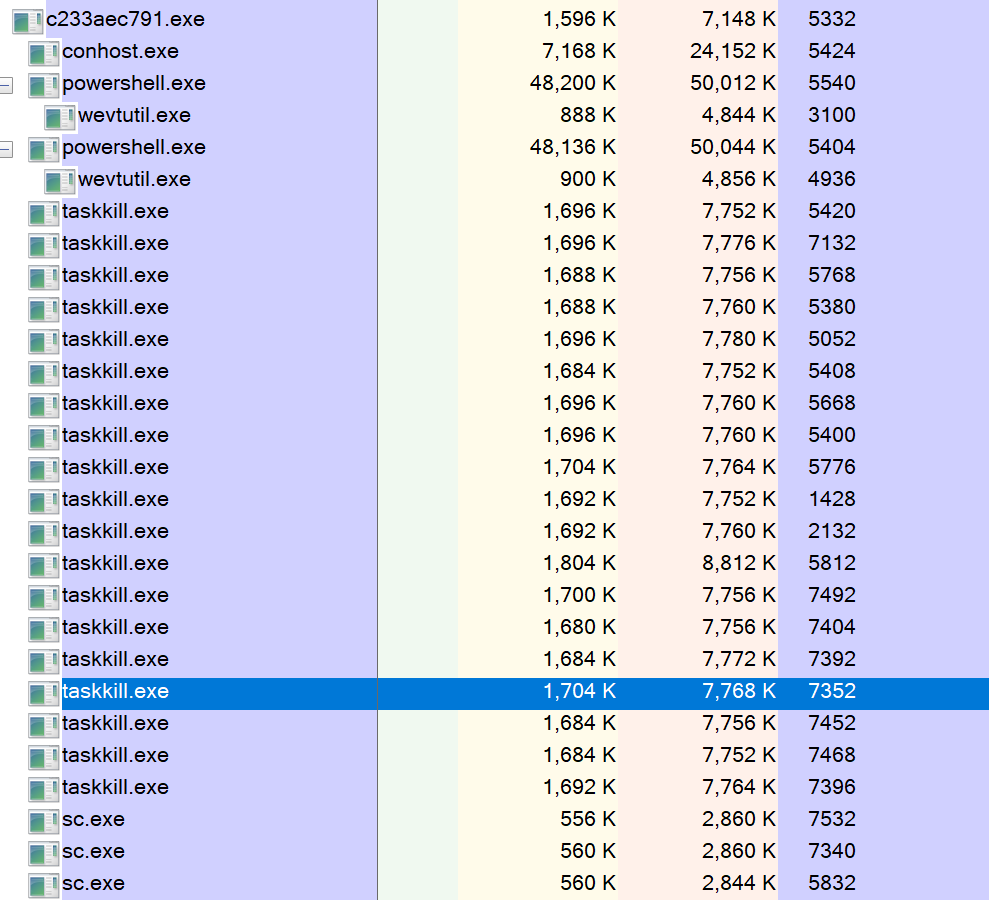
Task: Collapse the first powershell.exe tree branch
Action: [7, 84]
